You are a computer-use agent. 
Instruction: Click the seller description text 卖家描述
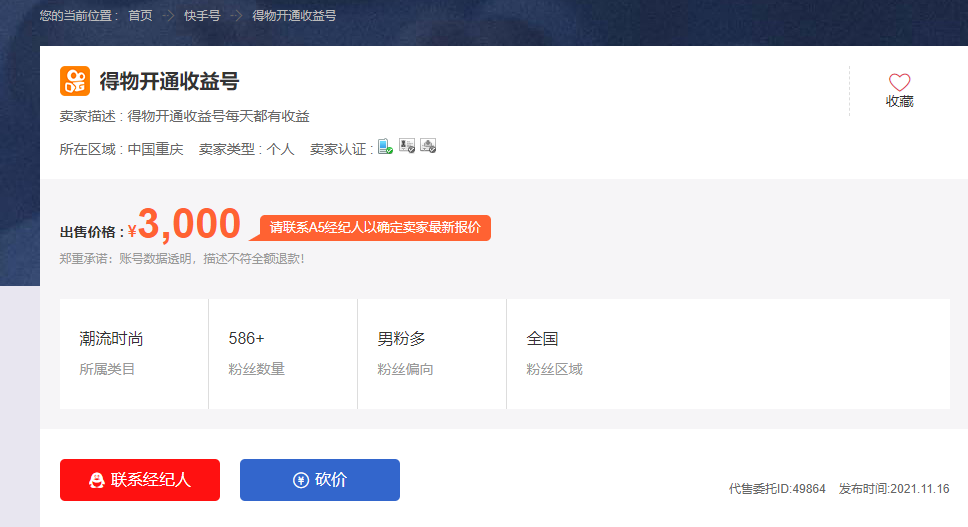(x=185, y=116)
